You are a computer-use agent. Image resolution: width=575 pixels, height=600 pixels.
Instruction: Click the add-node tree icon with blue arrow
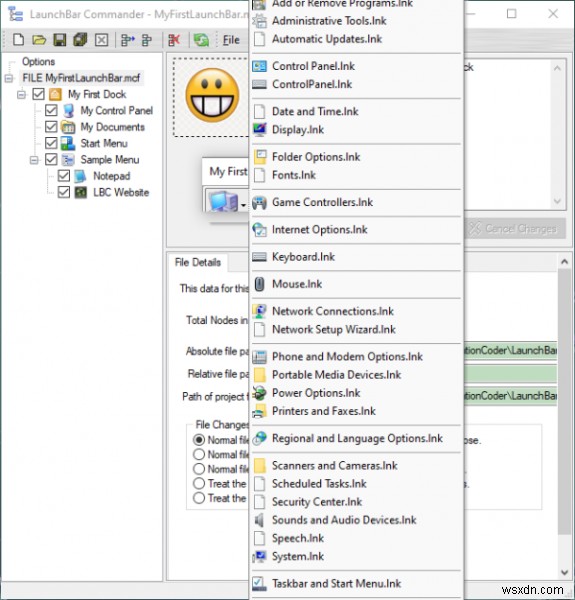pyautogui.click(x=128, y=40)
